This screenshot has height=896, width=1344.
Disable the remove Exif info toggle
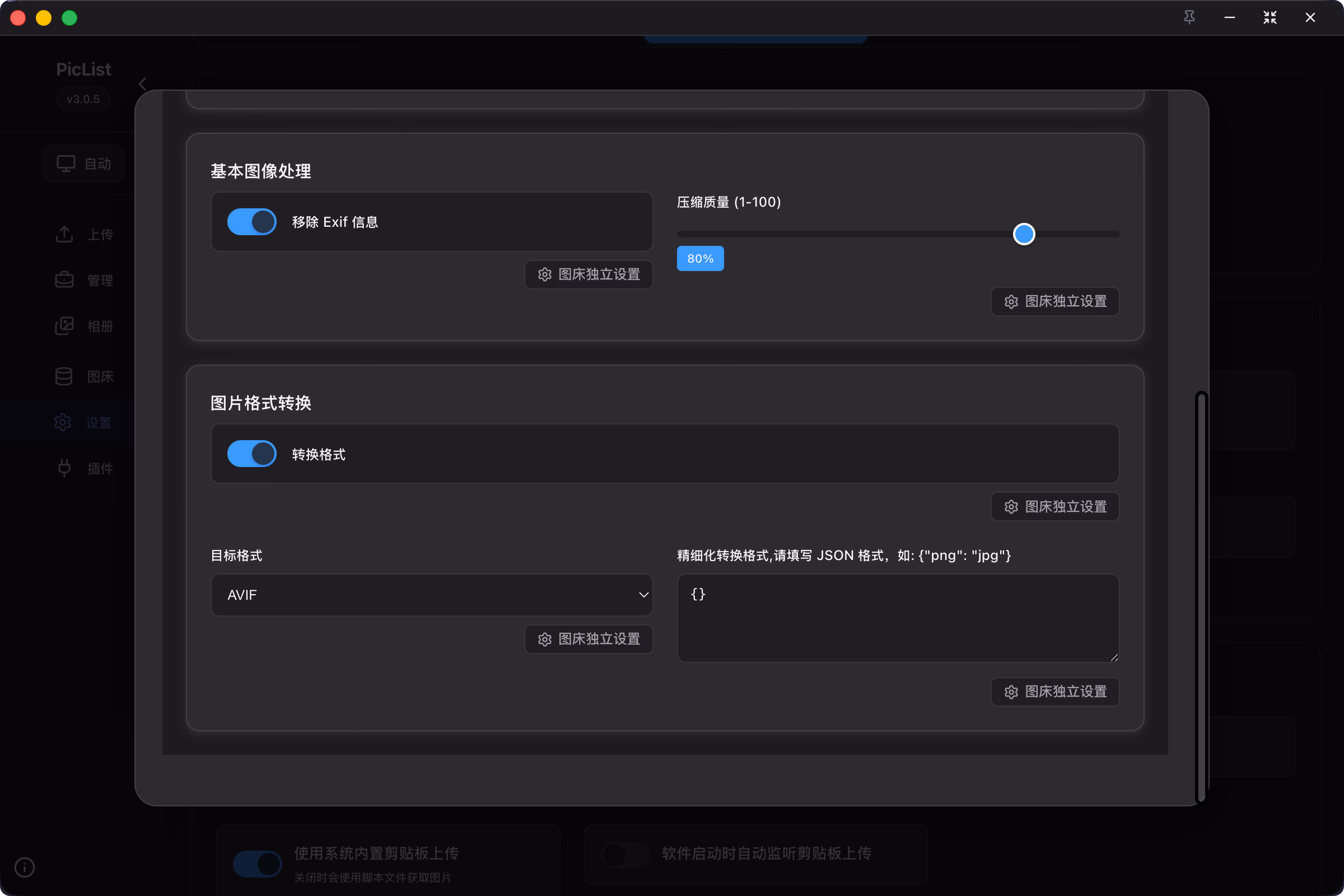[x=251, y=222]
